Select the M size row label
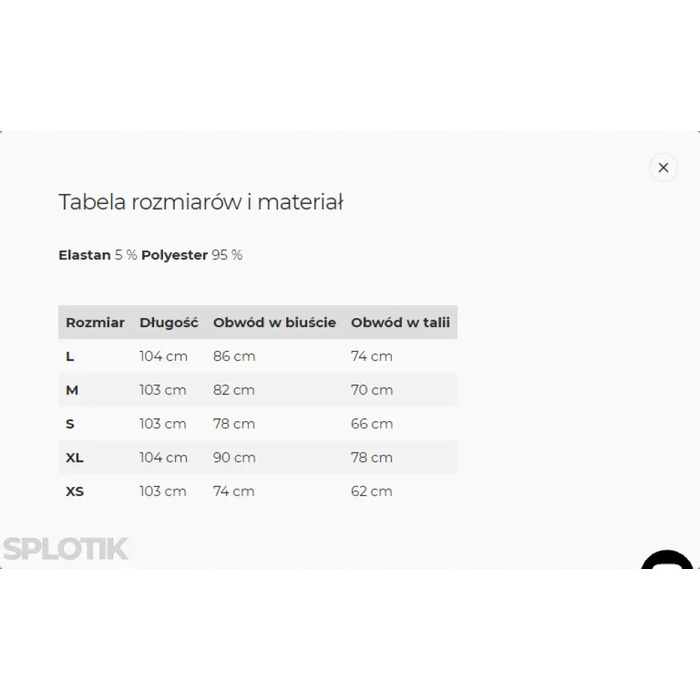 click(72, 390)
